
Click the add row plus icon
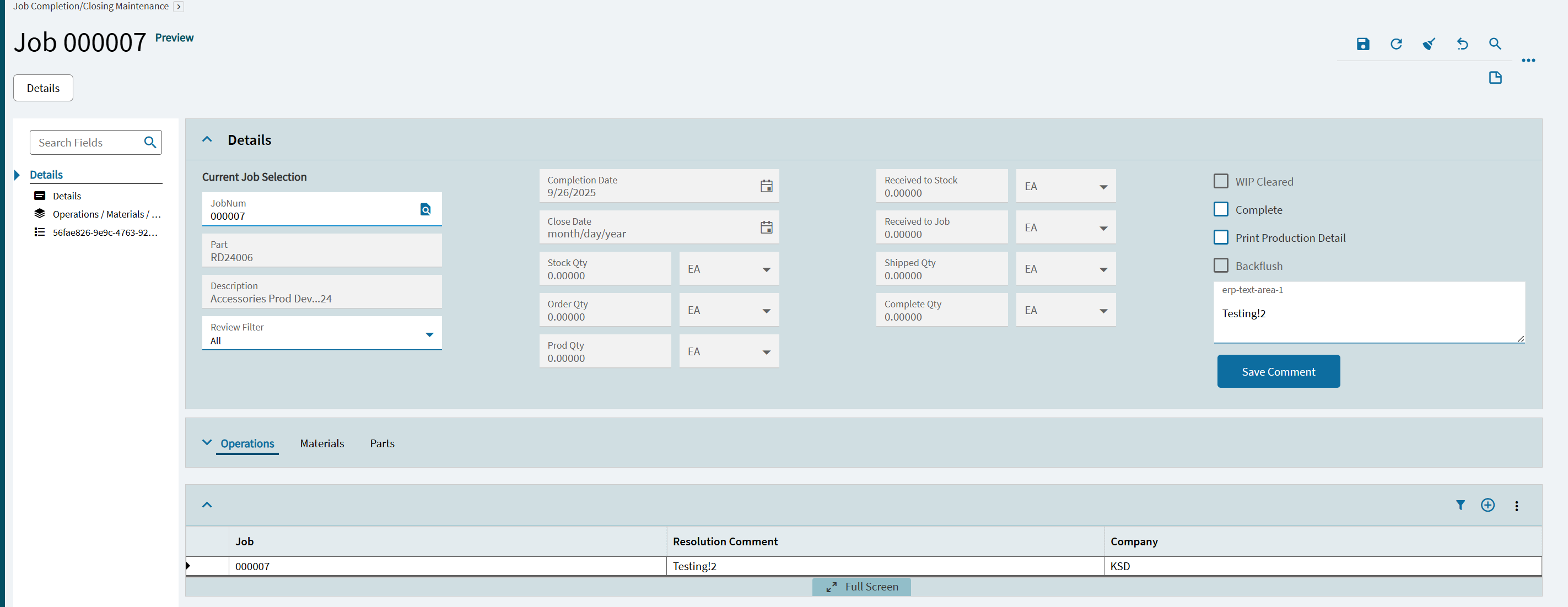coord(1487,505)
